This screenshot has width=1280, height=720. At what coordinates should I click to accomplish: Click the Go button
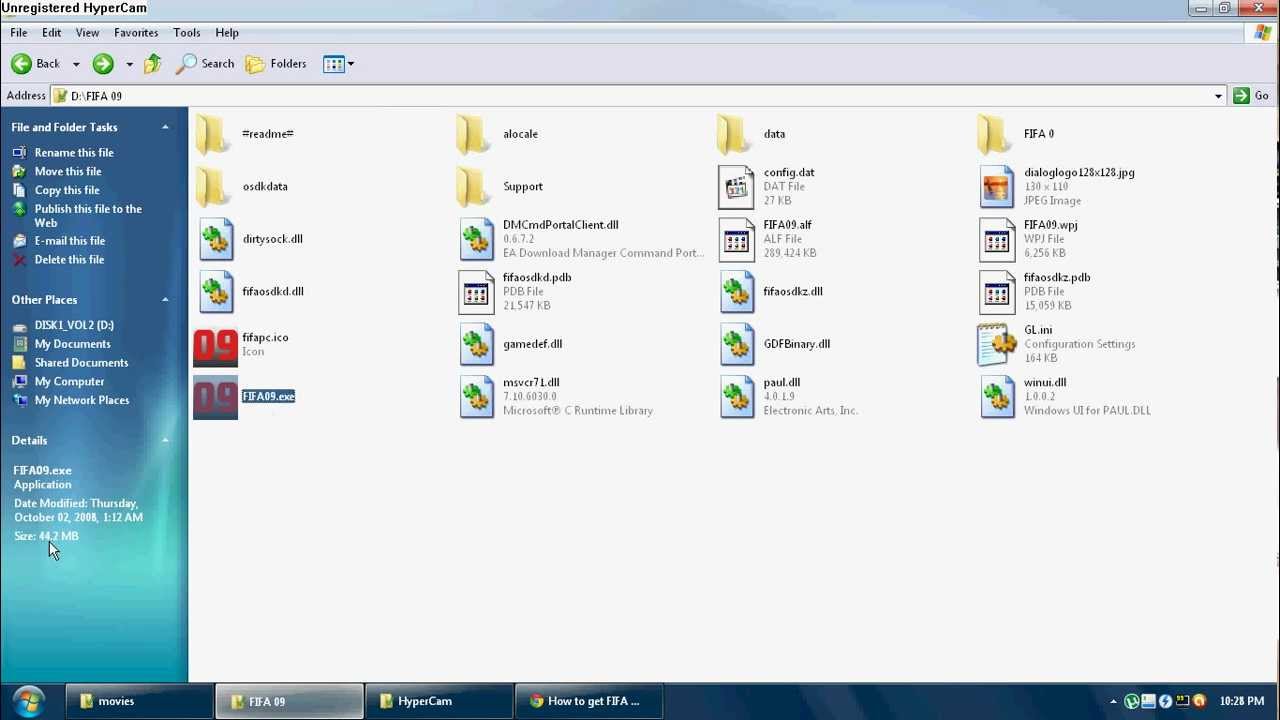(x=1252, y=96)
